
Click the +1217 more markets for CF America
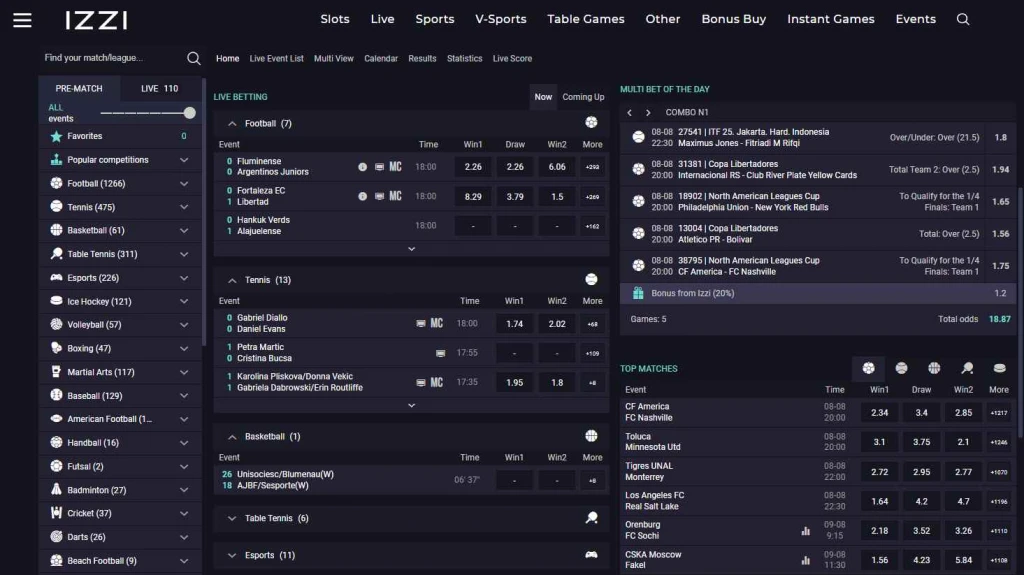[x=998, y=412]
